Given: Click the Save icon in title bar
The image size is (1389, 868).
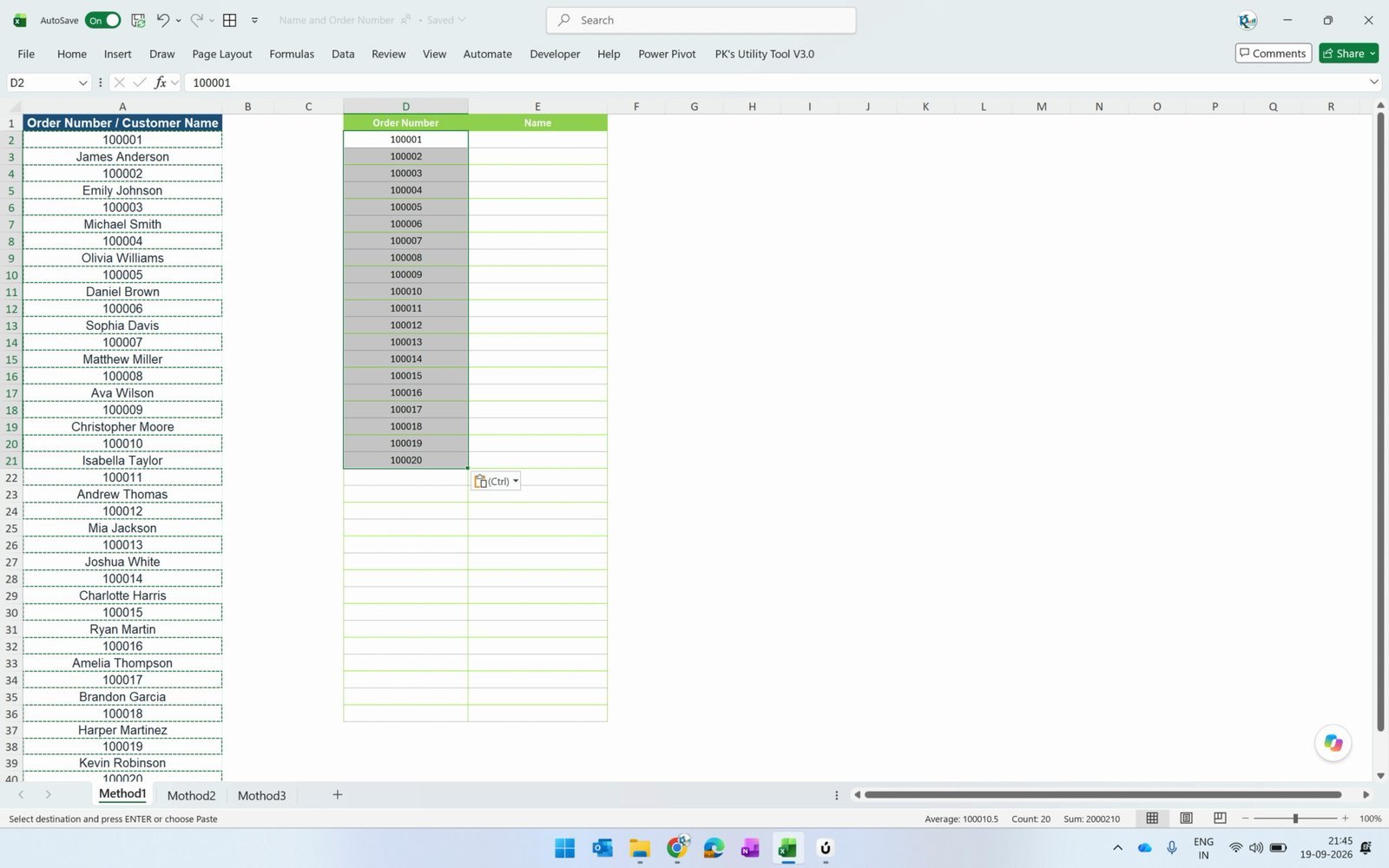Looking at the screenshot, I should click(138, 20).
